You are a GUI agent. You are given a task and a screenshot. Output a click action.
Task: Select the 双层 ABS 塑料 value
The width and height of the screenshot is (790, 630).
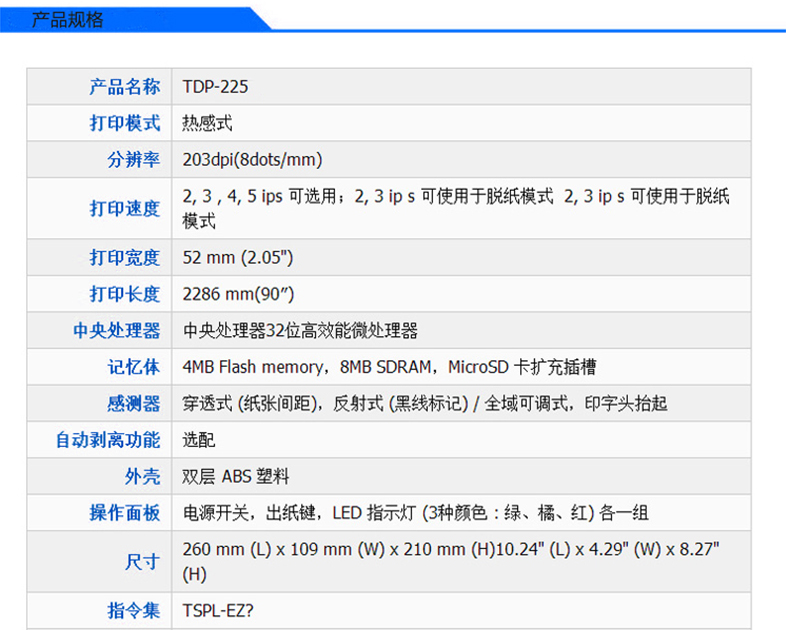[236, 476]
